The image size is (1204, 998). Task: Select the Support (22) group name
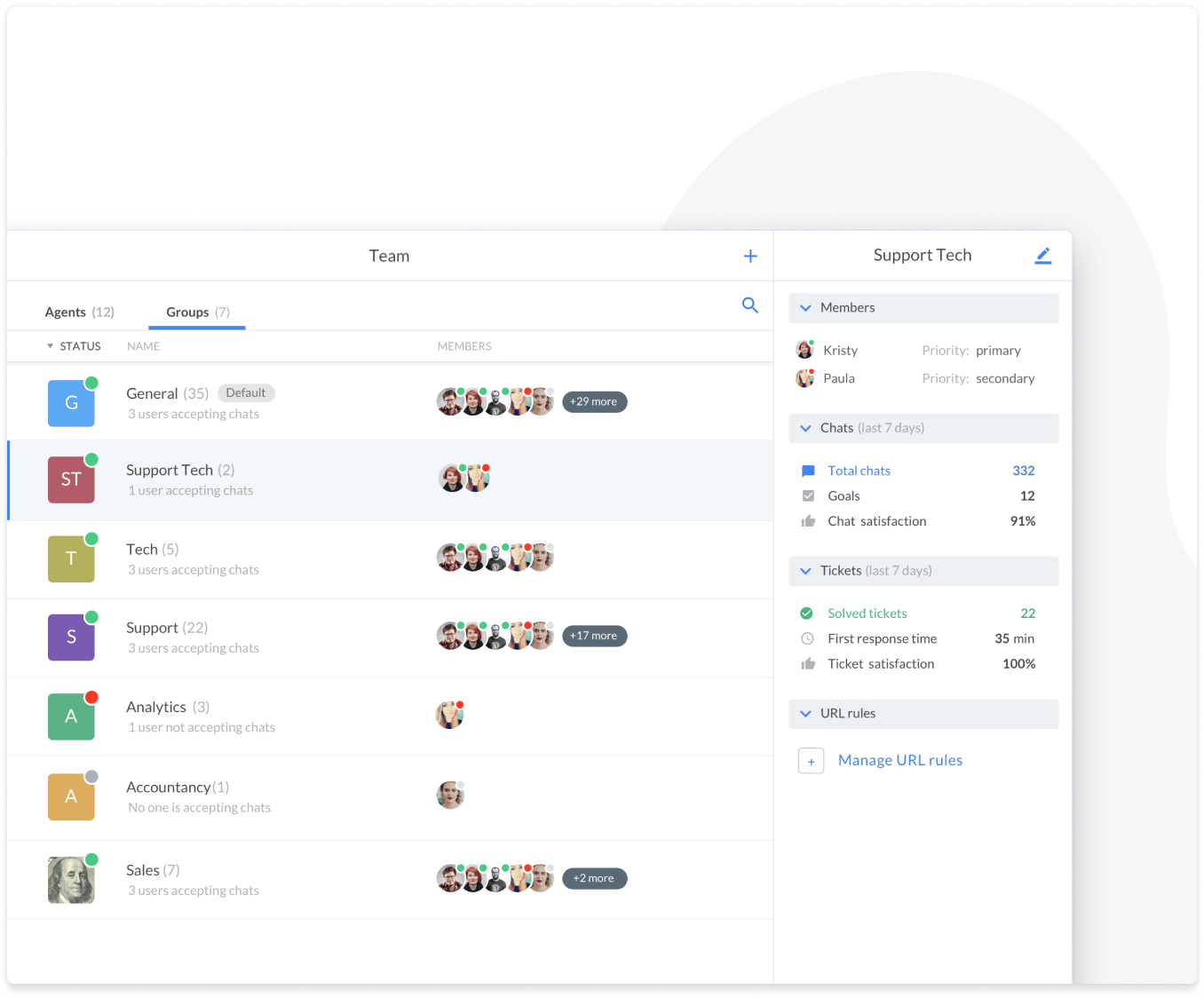(x=167, y=628)
